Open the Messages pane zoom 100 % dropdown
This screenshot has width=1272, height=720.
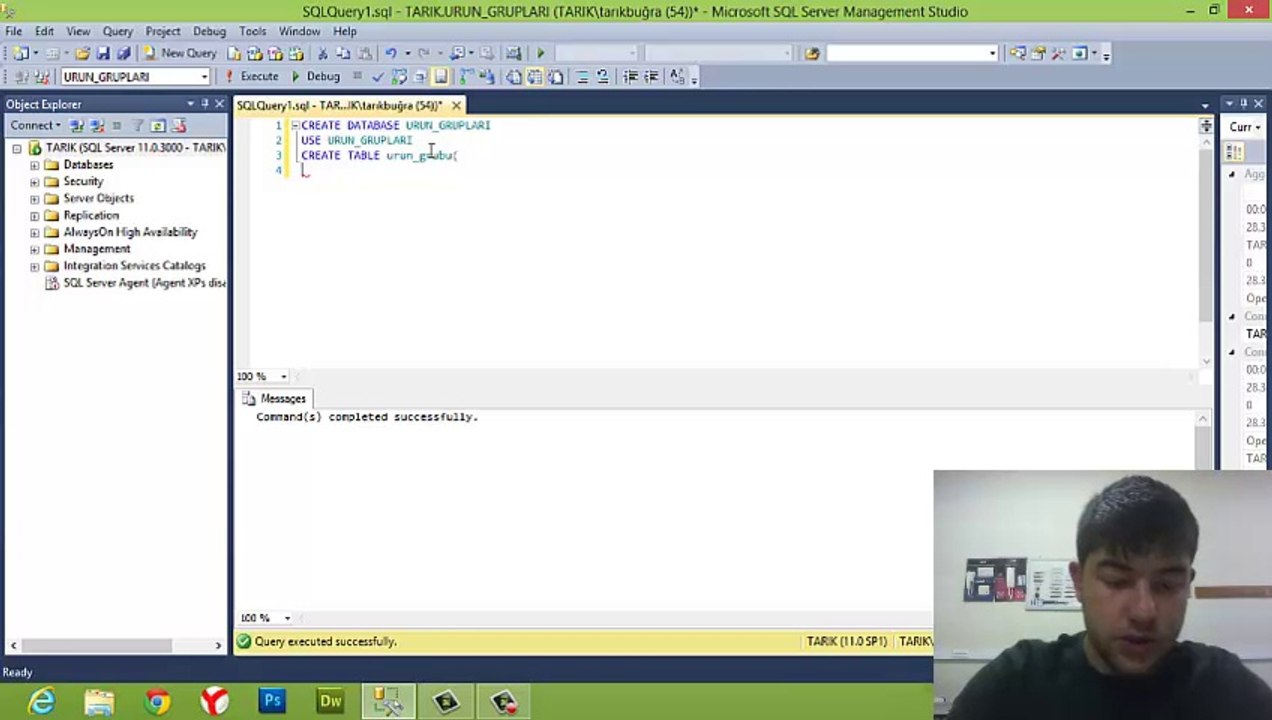coord(287,618)
